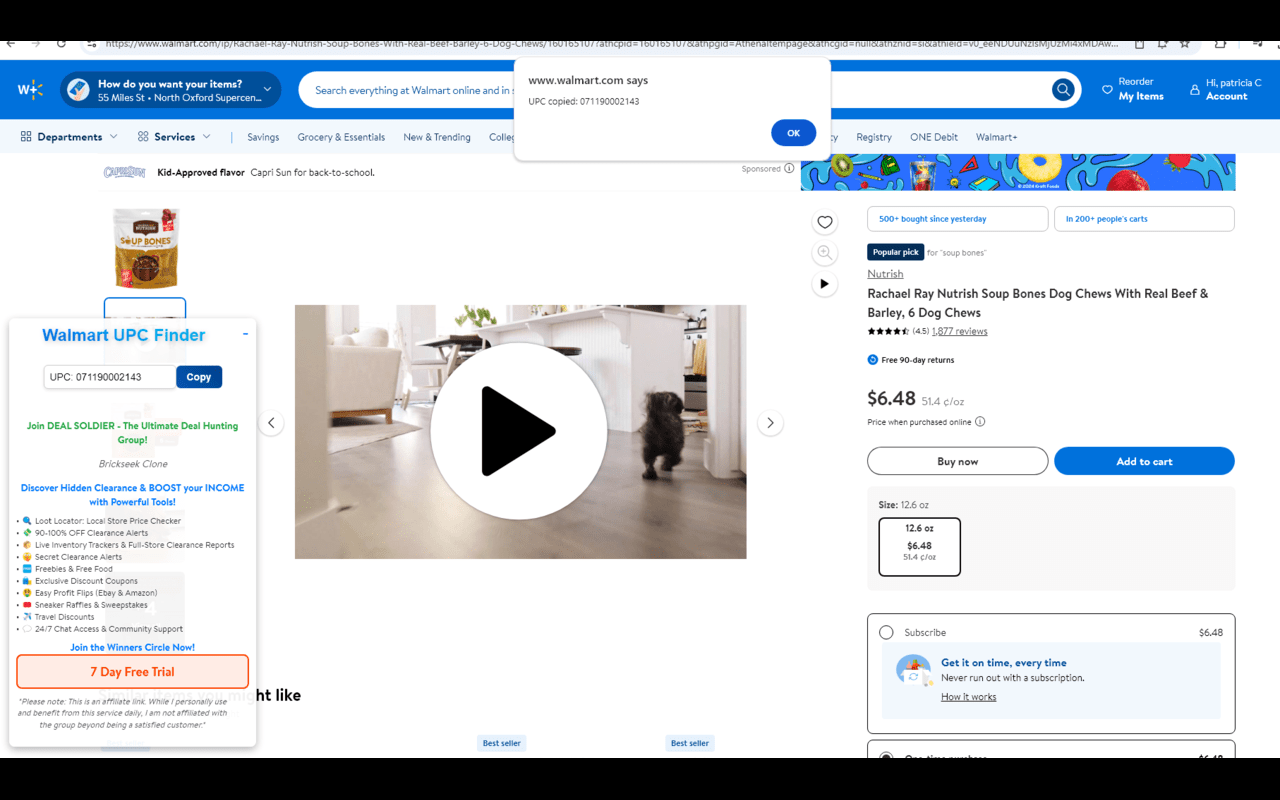Select the Soup Bones product thumbnail
The image size is (1280, 800).
point(145,247)
